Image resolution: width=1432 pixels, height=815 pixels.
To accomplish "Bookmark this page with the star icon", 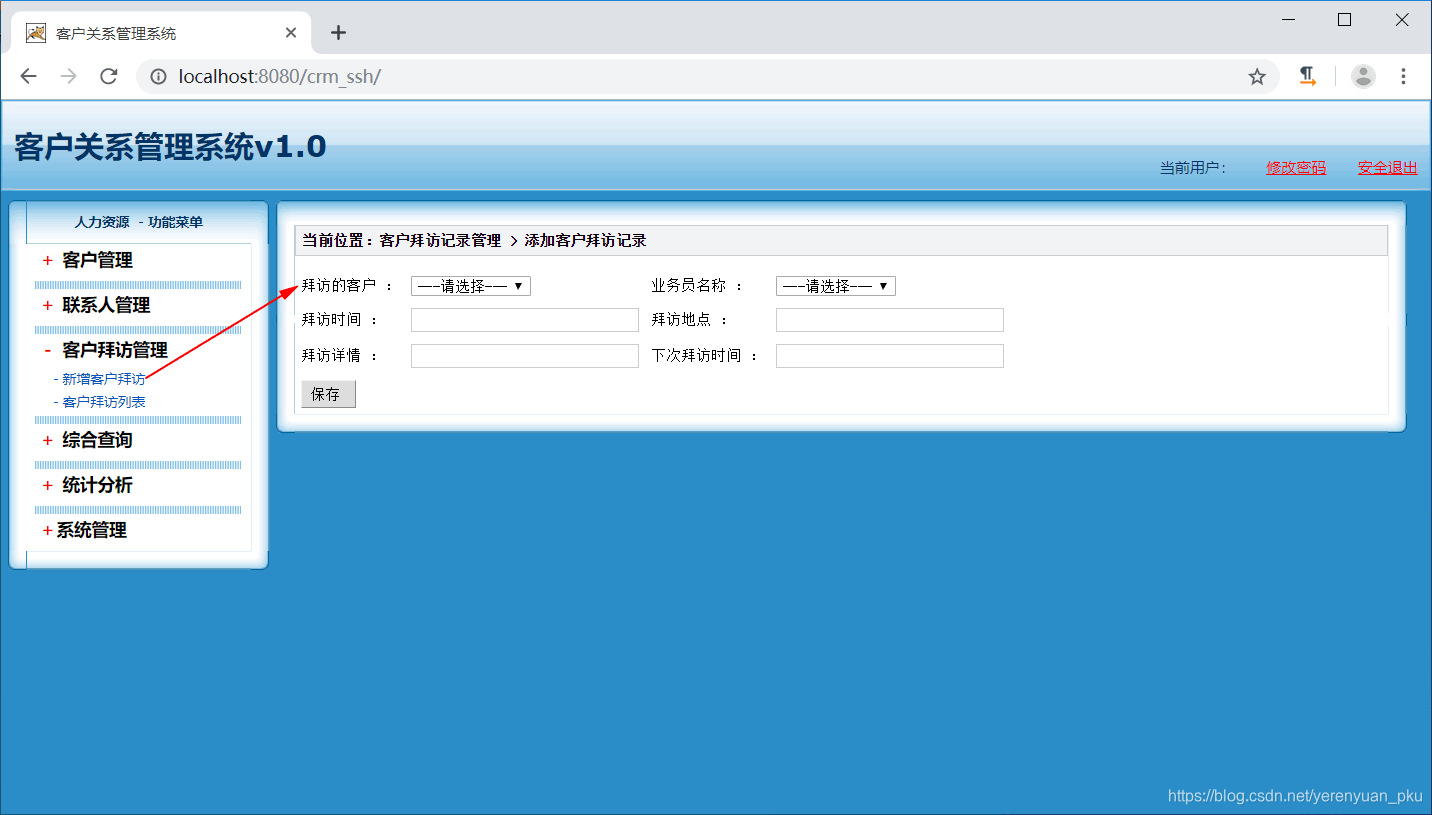I will (1257, 77).
